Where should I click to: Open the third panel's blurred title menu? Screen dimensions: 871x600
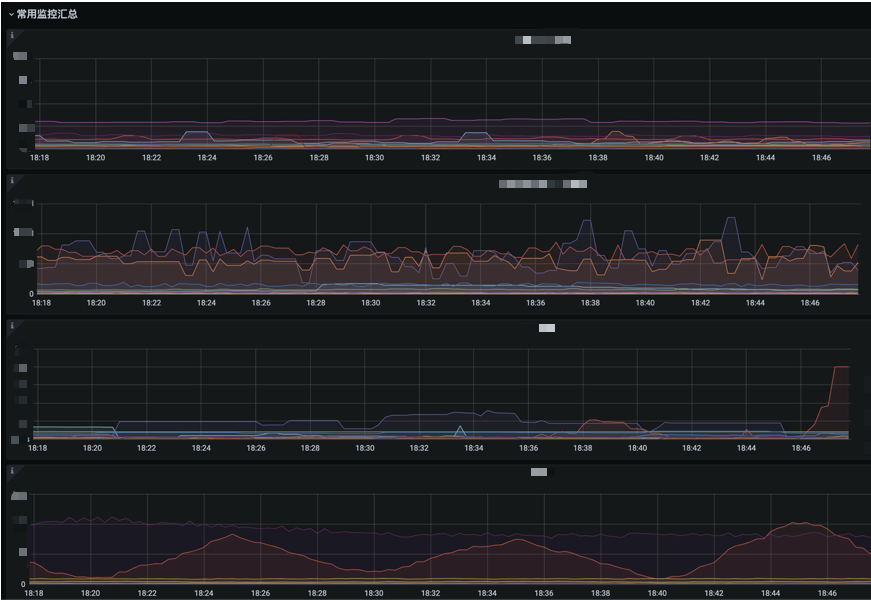[546, 328]
